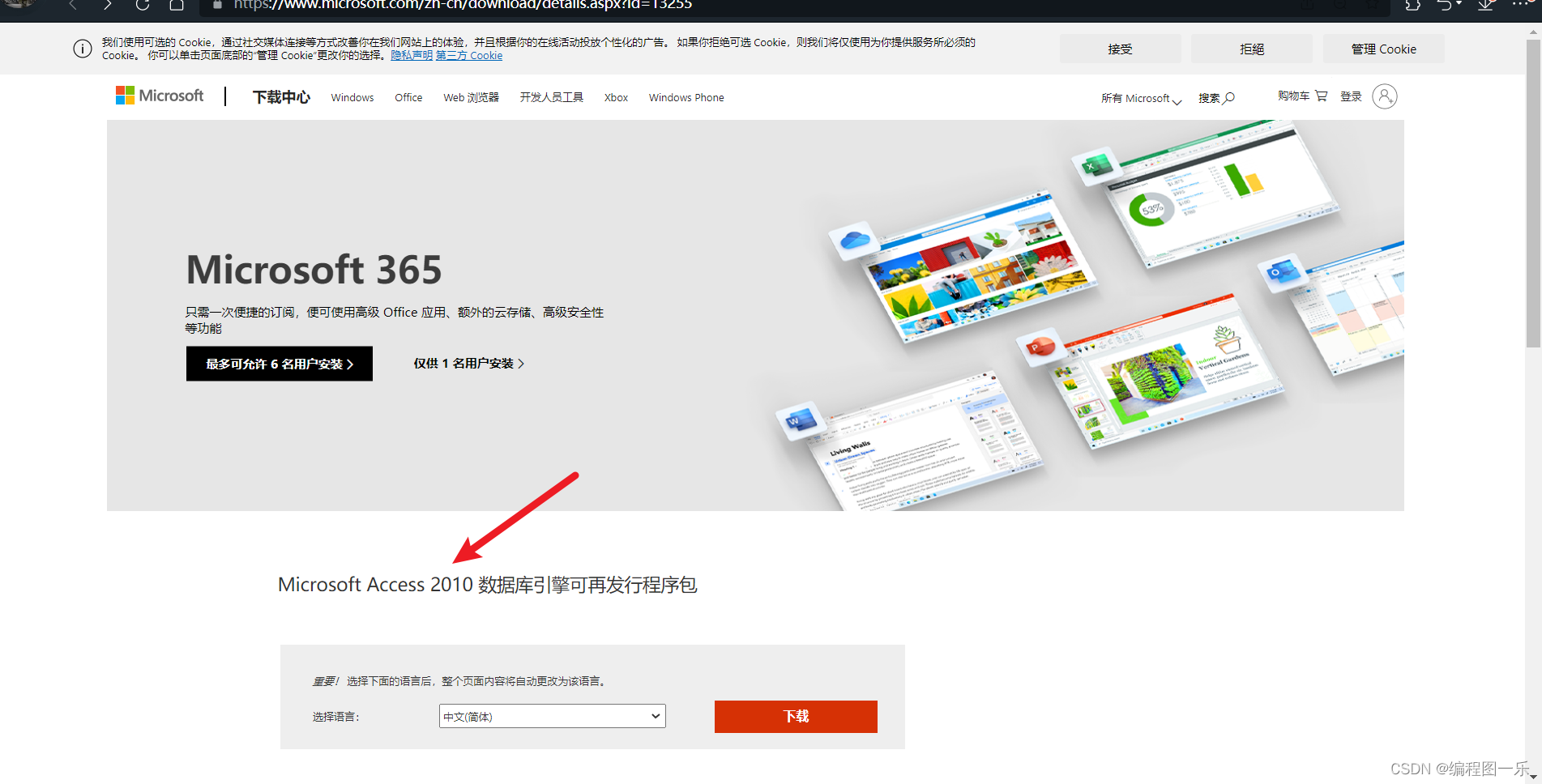The height and width of the screenshot is (784, 1542).
Task: Open 管理 Cookie settings
Action: click(1384, 49)
